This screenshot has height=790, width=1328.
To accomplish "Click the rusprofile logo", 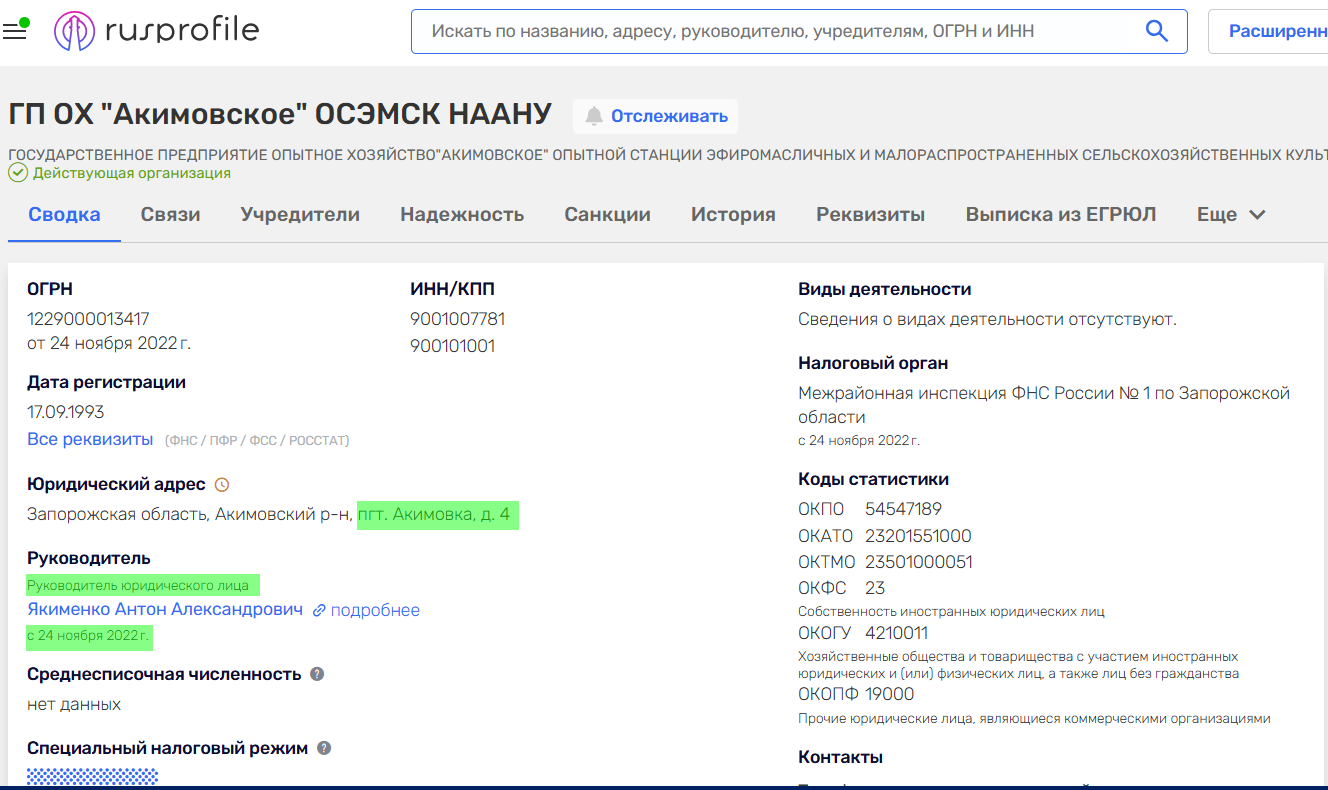I will tap(156, 31).
